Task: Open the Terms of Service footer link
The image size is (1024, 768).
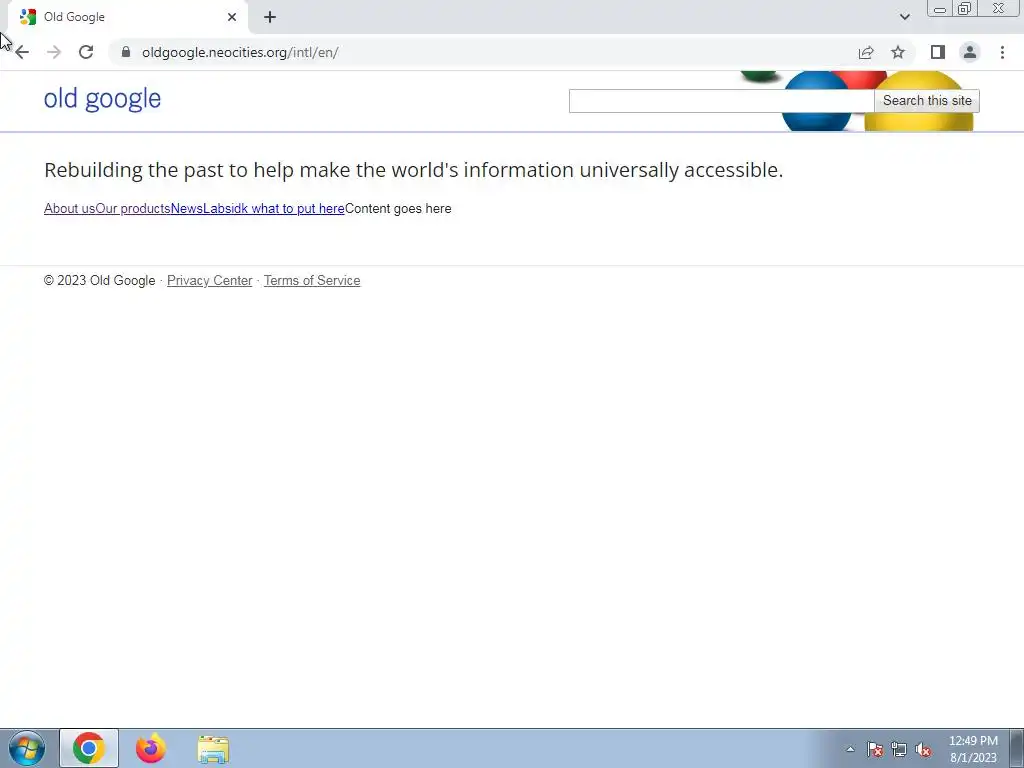Action: pos(312,281)
